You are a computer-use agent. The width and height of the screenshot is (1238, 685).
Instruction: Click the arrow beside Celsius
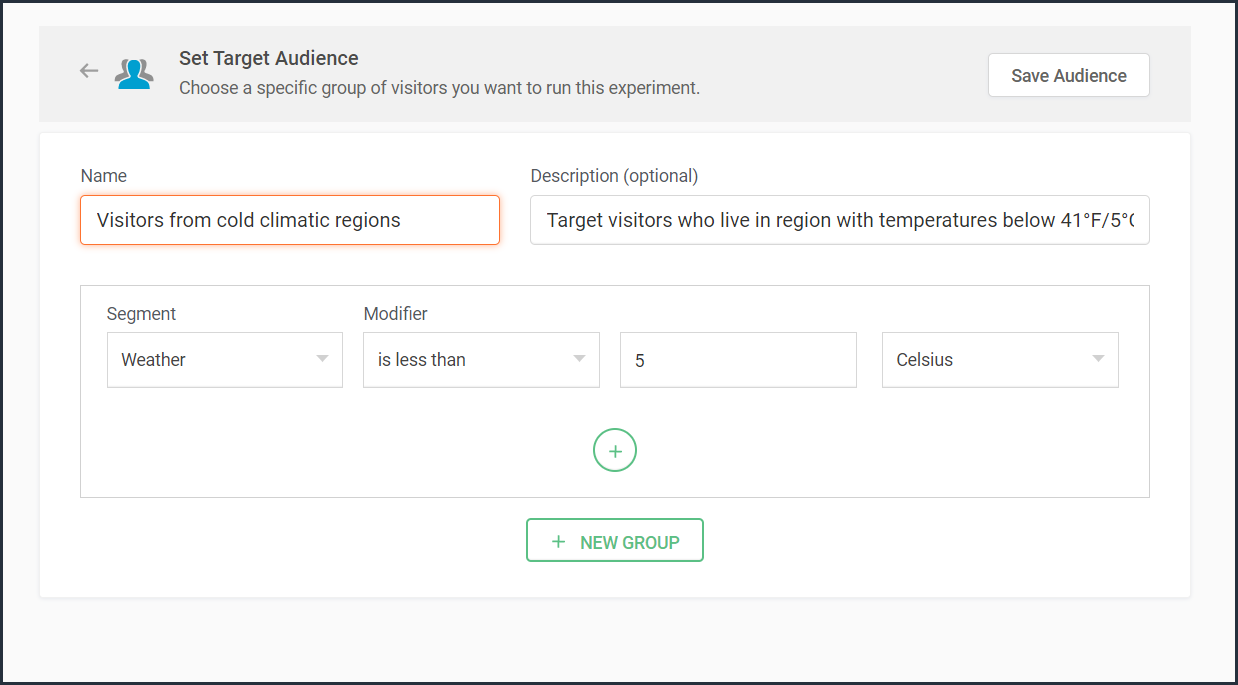coord(1098,359)
